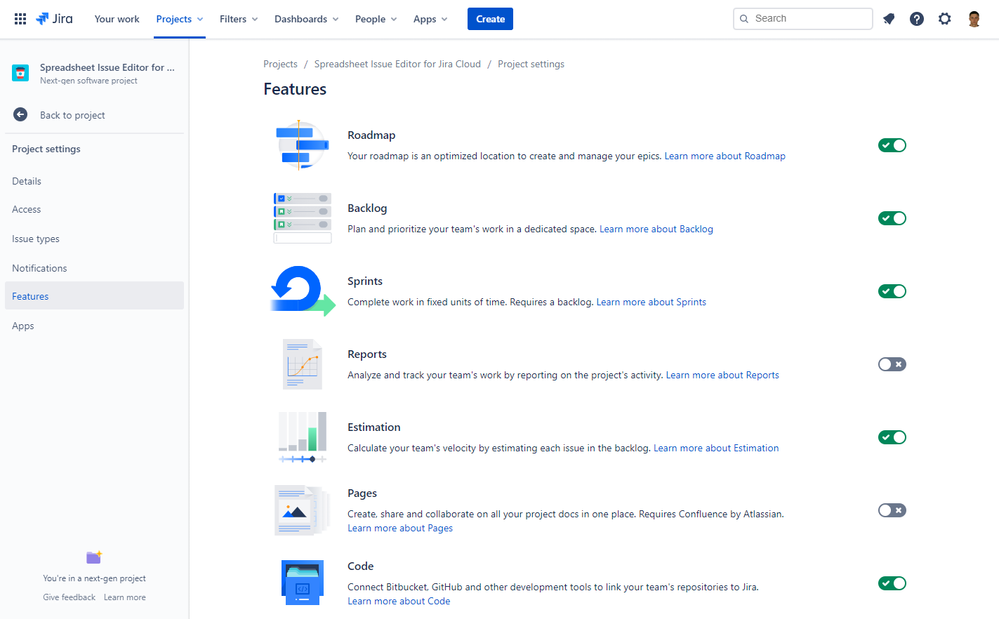The width and height of the screenshot is (999, 619).
Task: Enable the Reports feature toggle
Action: 892,364
